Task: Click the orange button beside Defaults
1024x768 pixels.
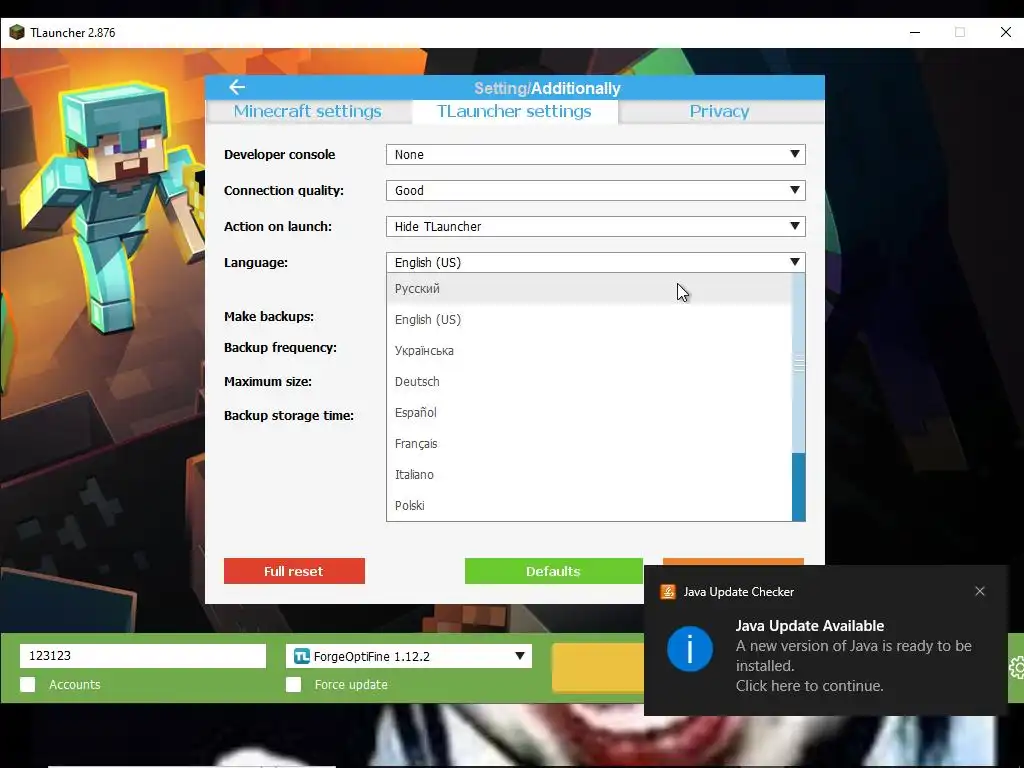Action: click(x=733, y=562)
